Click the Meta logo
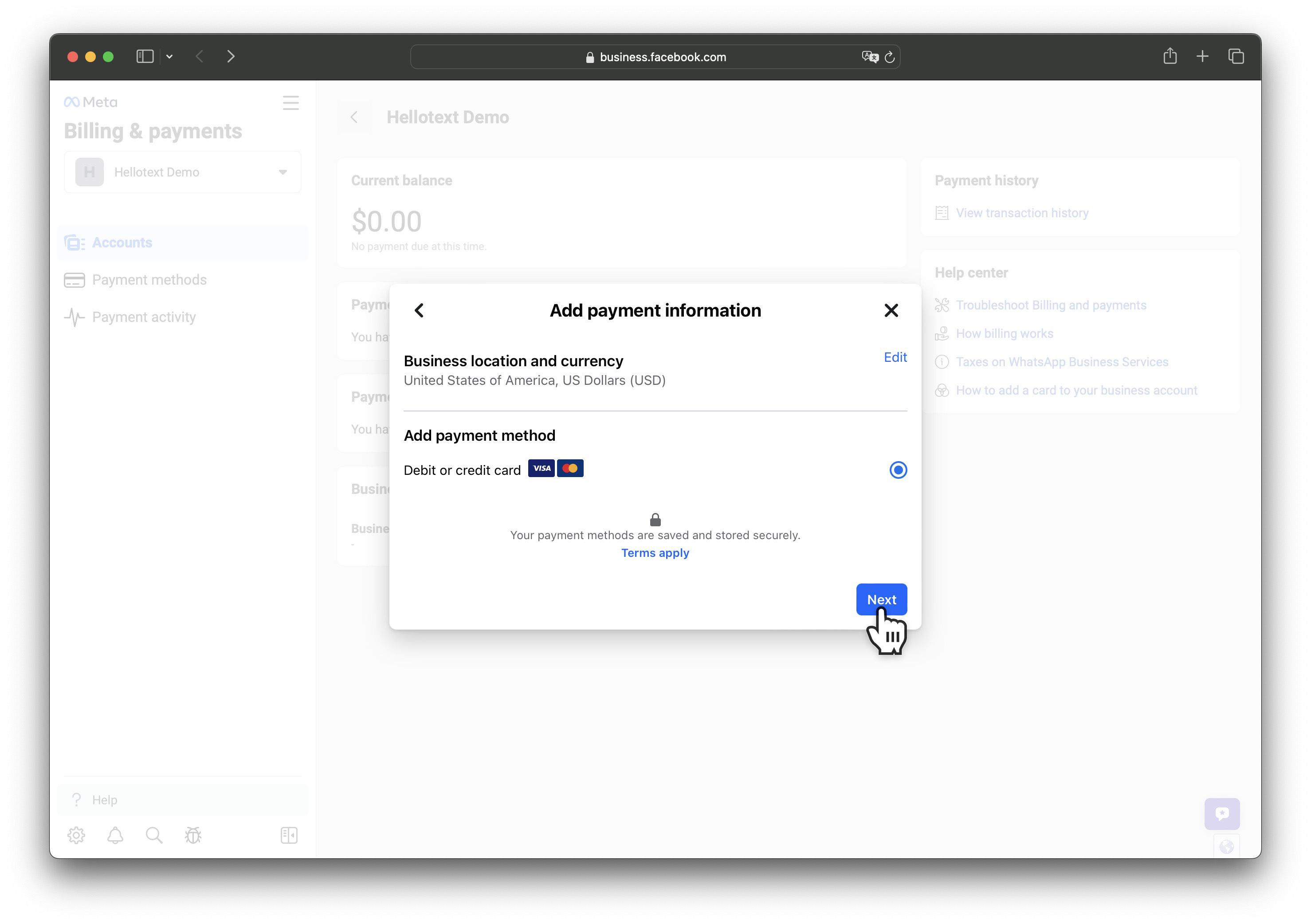The height and width of the screenshot is (924, 1311). point(91,102)
